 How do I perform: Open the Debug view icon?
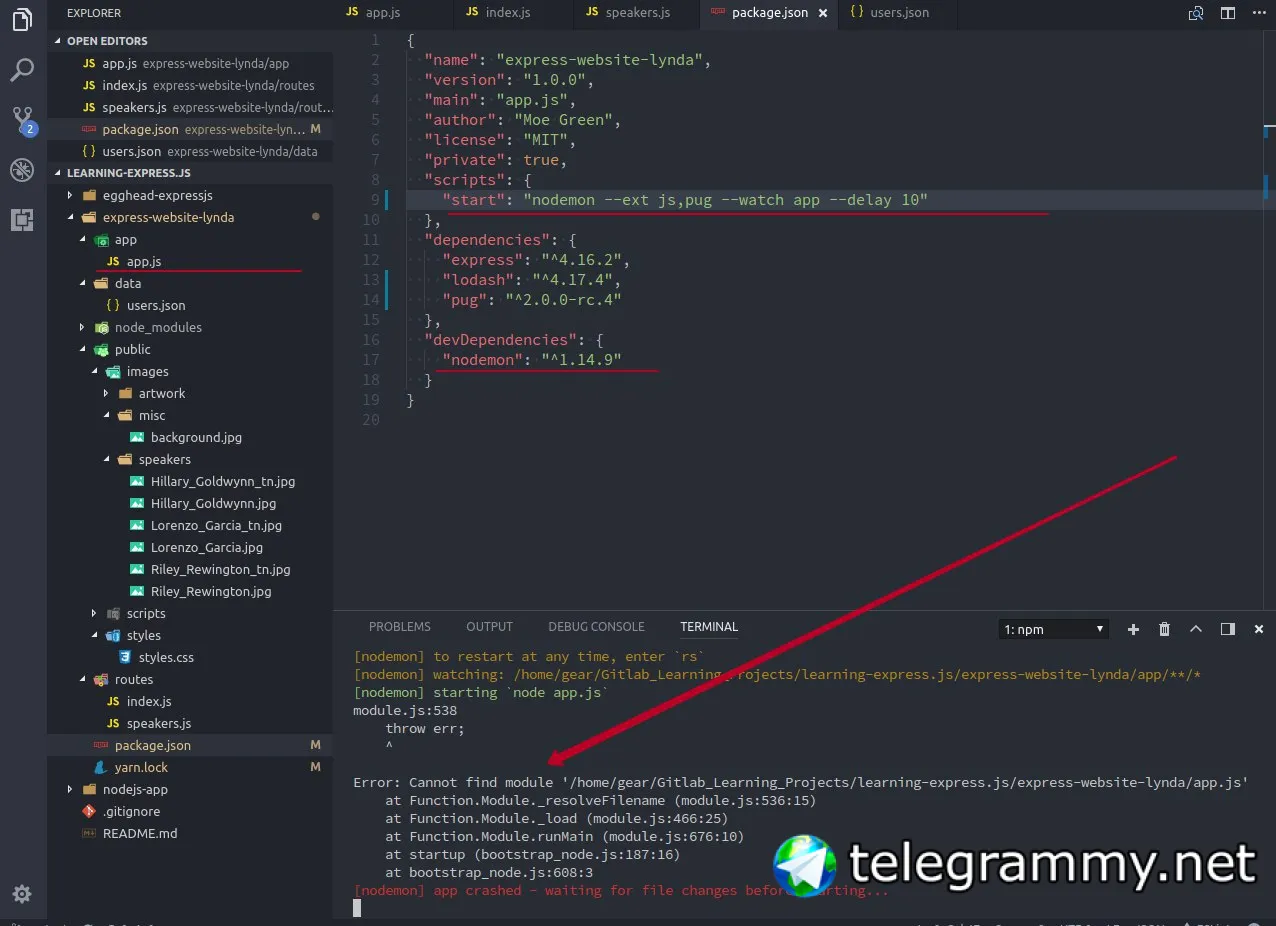click(22, 170)
